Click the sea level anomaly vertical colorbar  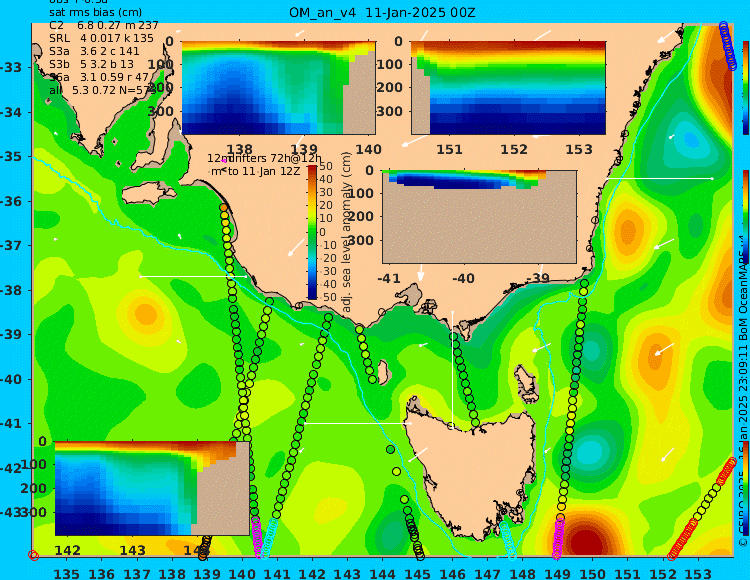[312, 232]
